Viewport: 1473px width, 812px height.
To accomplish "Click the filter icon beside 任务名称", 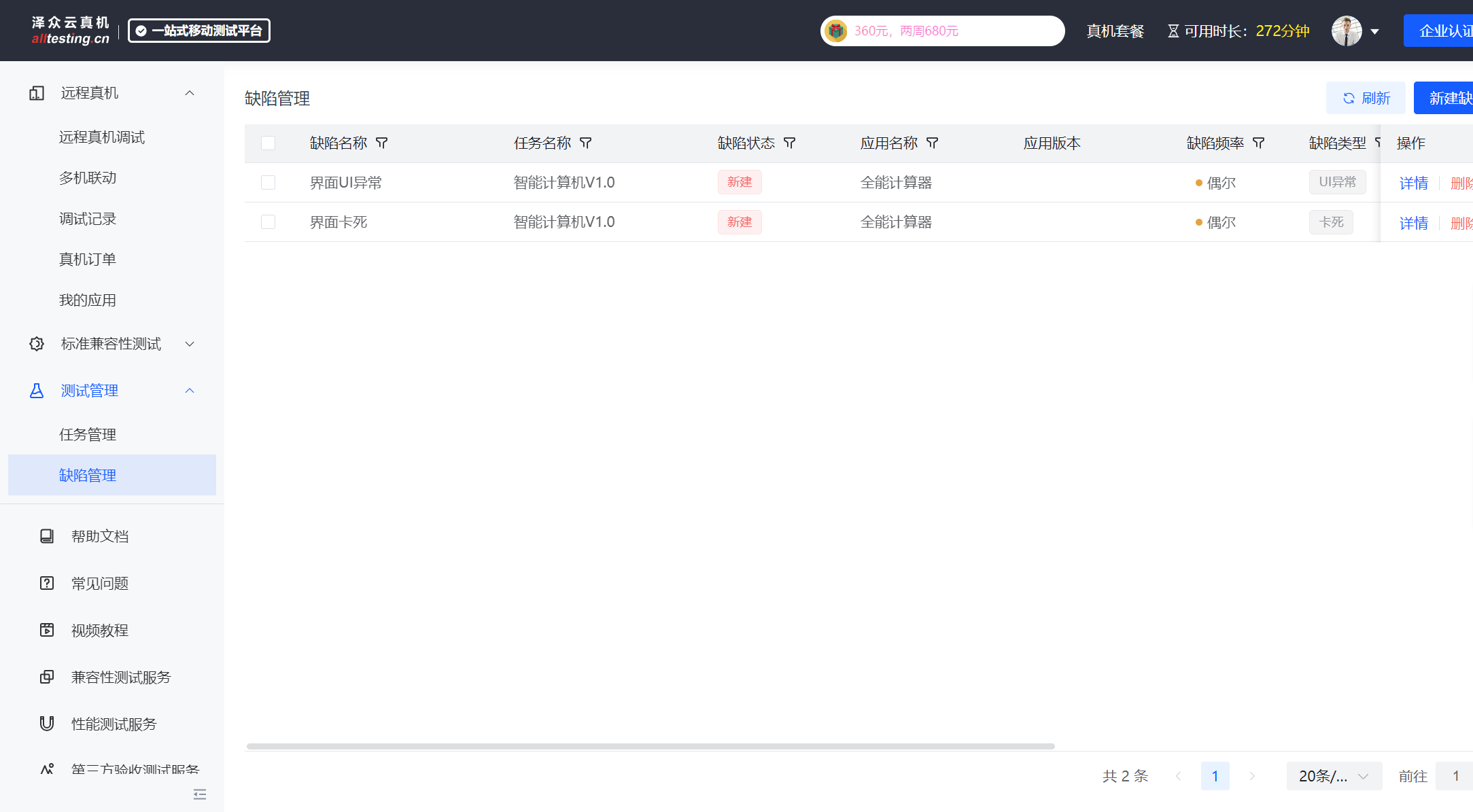I will coord(586,143).
